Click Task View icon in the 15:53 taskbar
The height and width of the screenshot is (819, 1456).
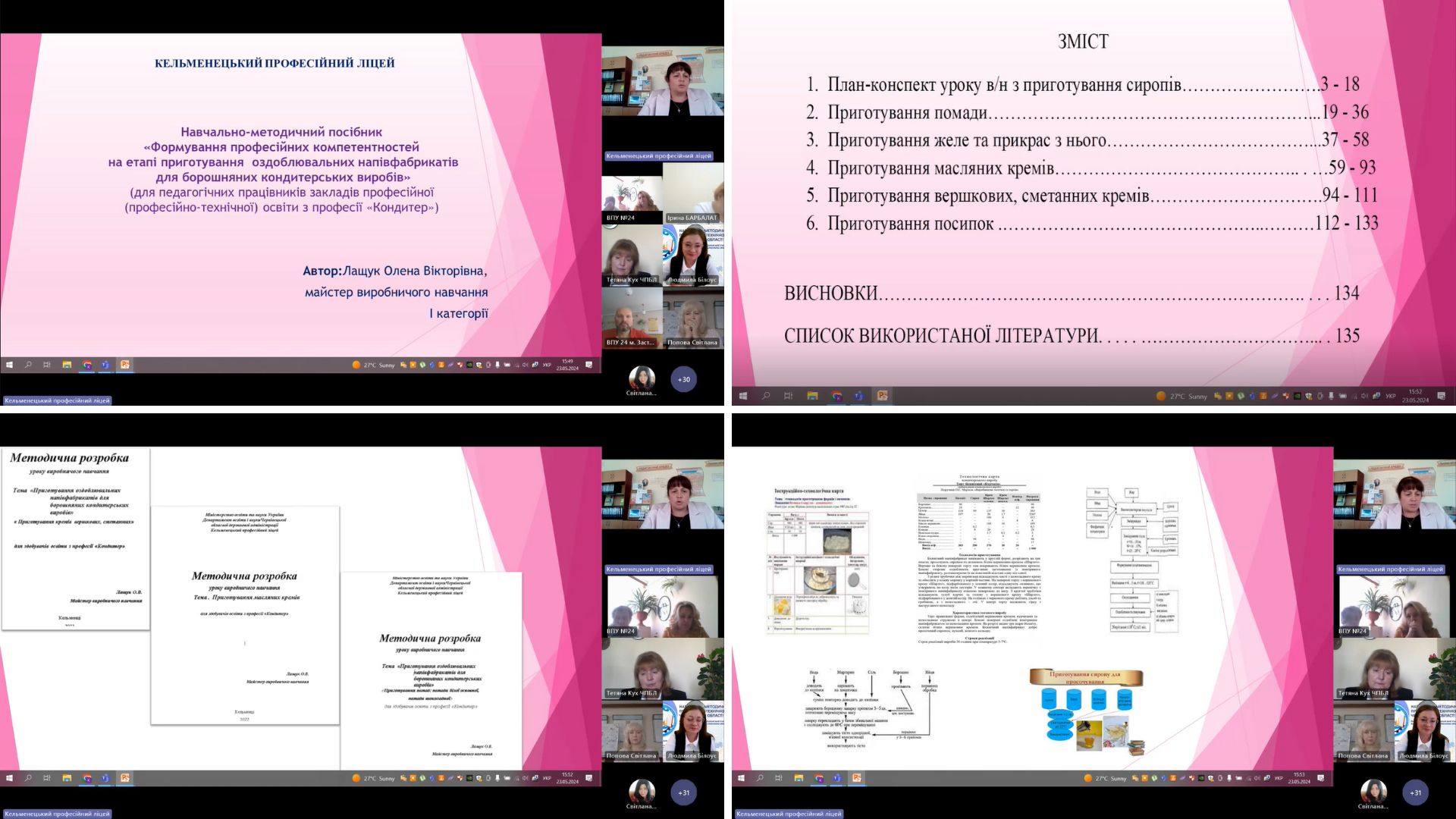click(779, 778)
